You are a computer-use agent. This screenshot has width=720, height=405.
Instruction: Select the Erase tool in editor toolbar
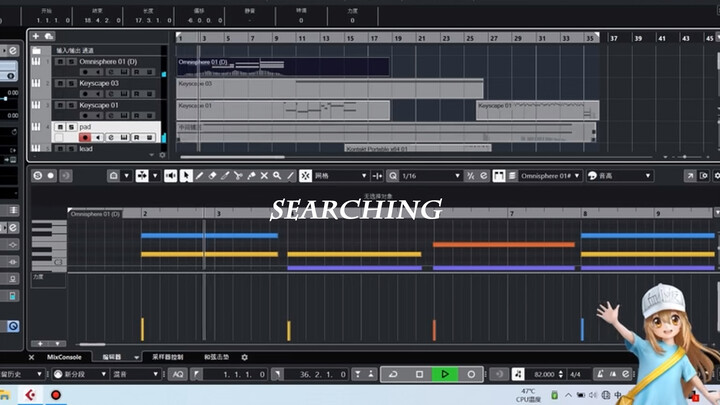point(213,176)
